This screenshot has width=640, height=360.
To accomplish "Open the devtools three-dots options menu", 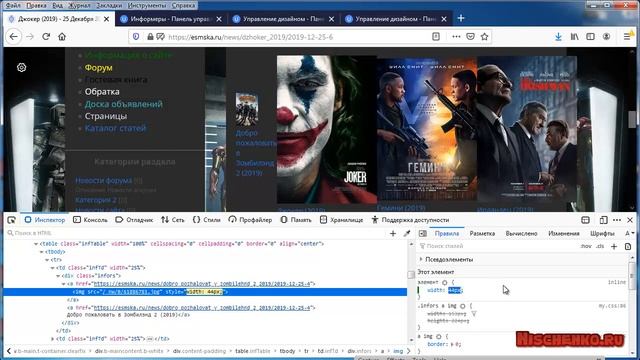I will 617,220.
